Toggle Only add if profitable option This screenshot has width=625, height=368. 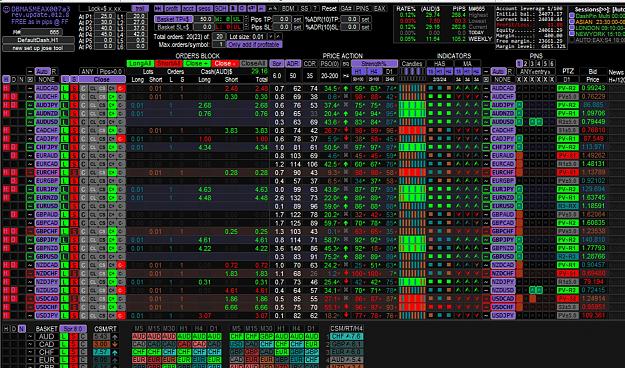[254, 45]
